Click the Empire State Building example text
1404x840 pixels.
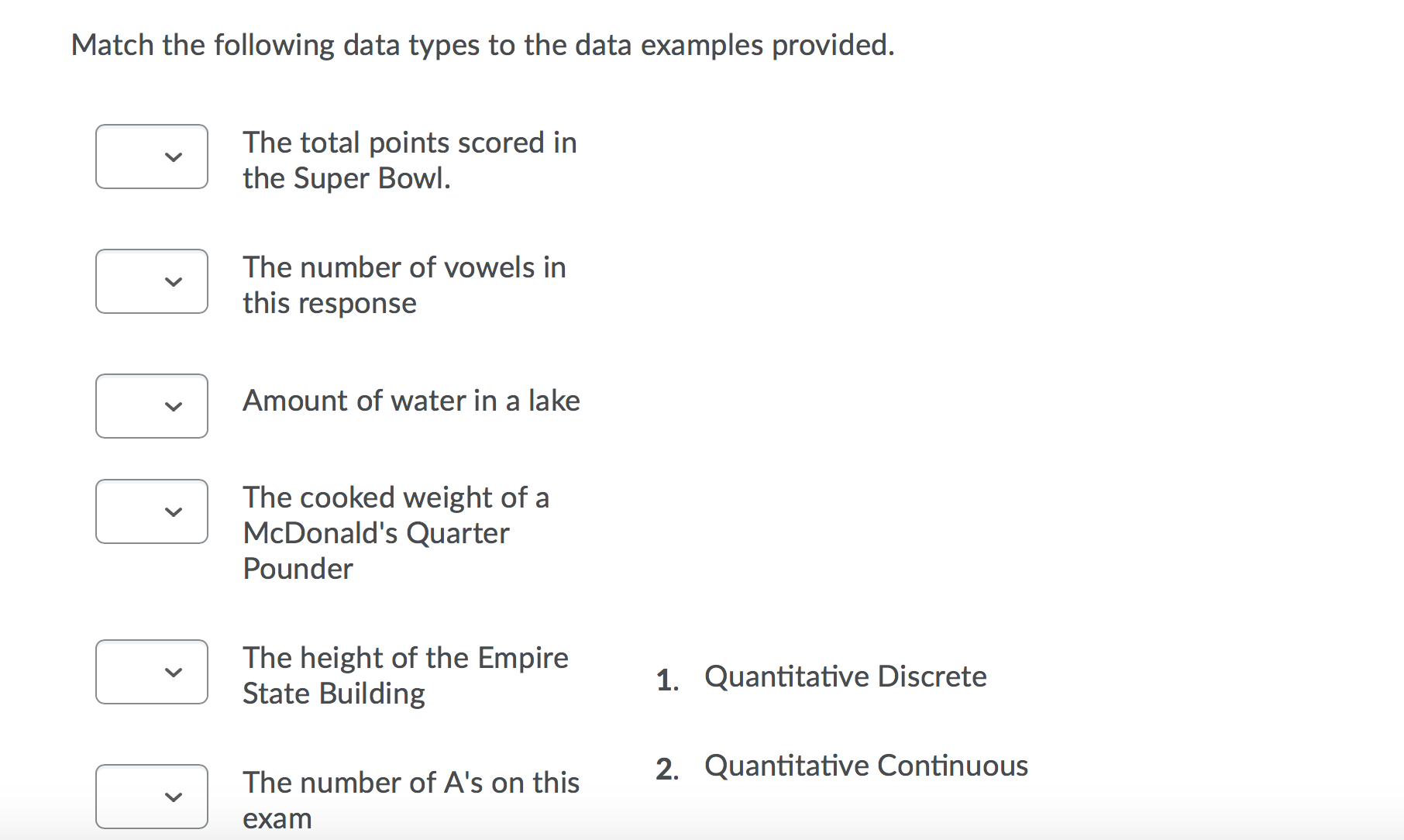tap(405, 675)
